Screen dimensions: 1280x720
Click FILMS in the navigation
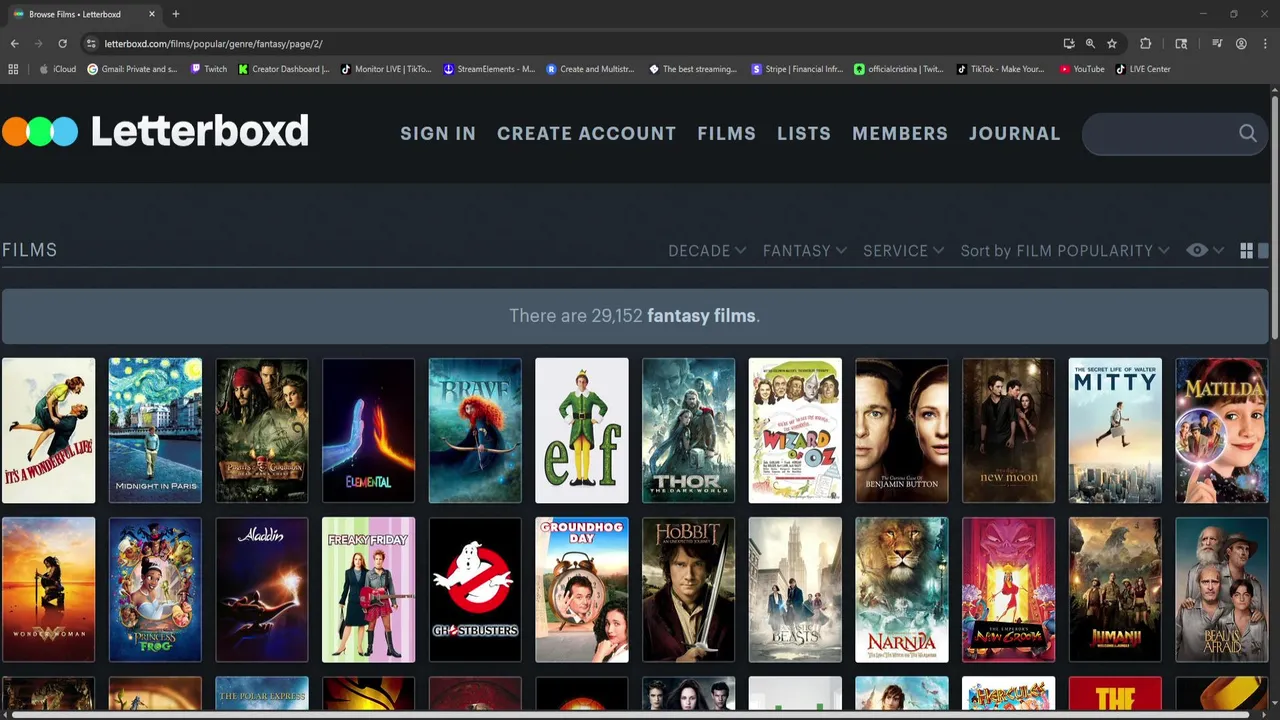tap(726, 133)
